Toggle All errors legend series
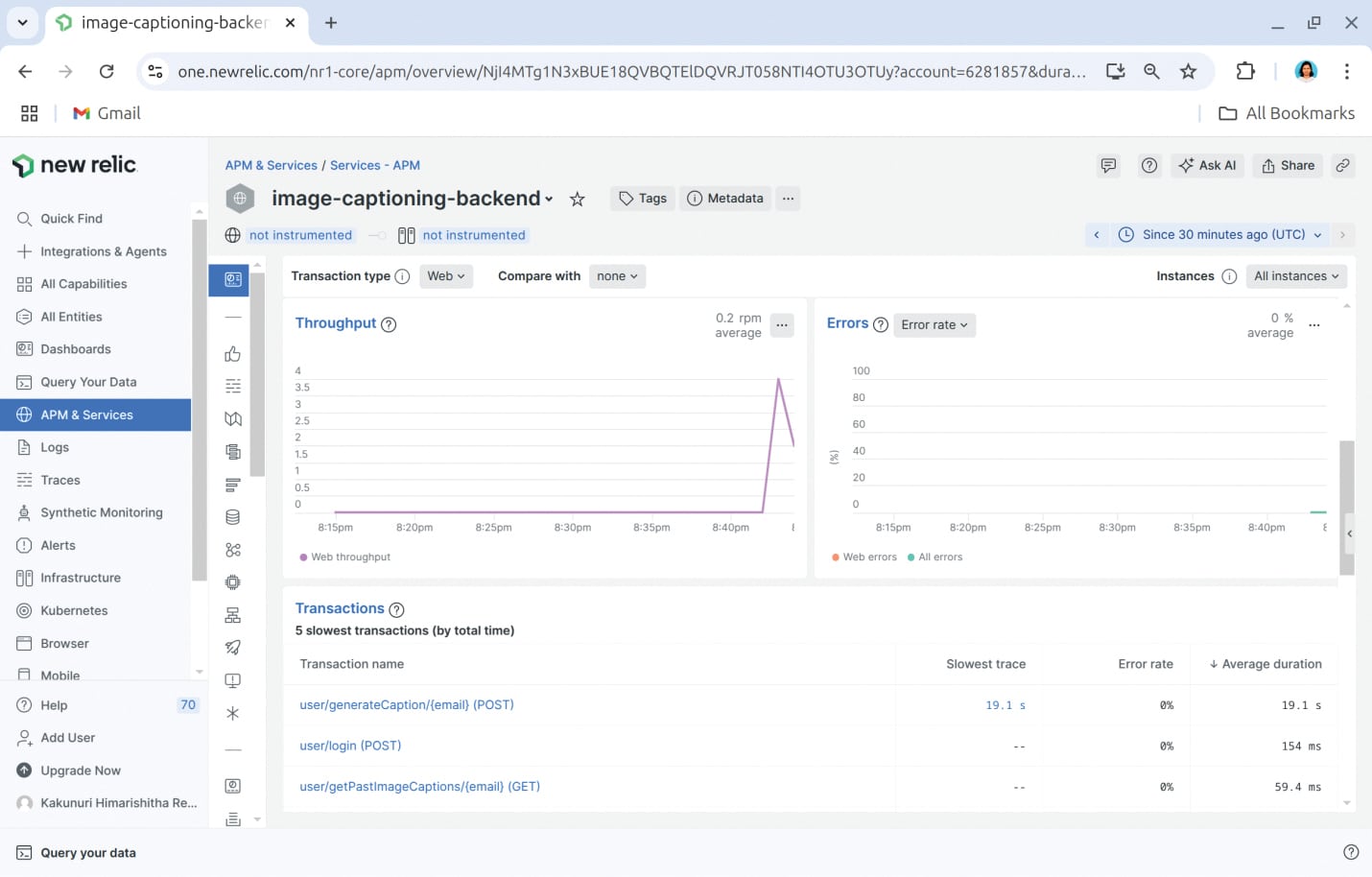Viewport: 1372px width, 877px height. pos(935,557)
